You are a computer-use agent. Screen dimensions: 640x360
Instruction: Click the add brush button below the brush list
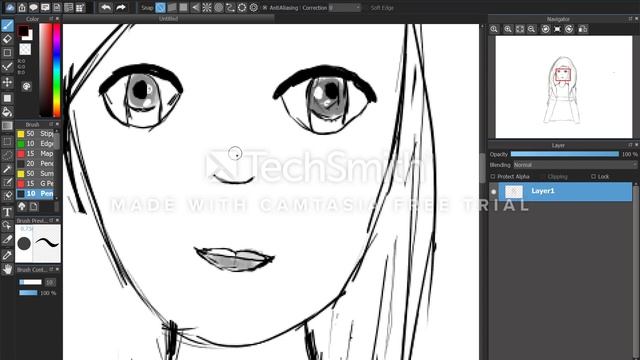[x=33, y=207]
